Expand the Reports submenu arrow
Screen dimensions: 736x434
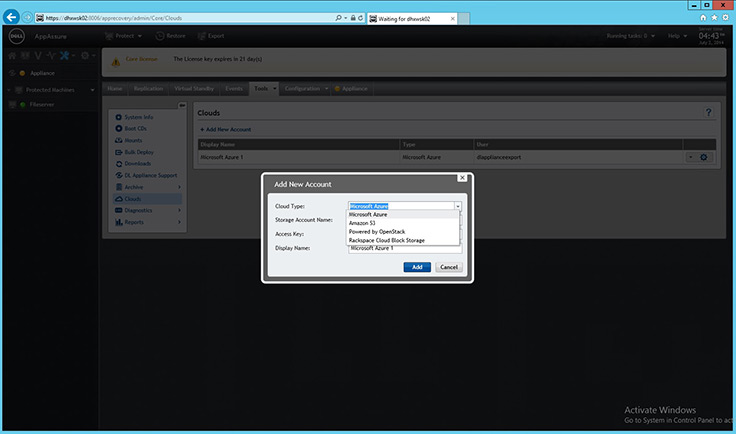179,222
